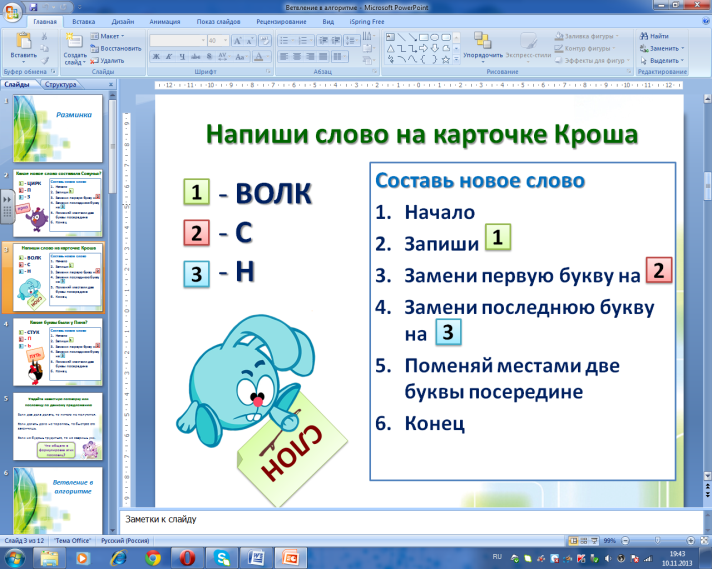The width and height of the screenshot is (712, 569).
Task: Open the Анимация ribbon tab
Action: 164,21
